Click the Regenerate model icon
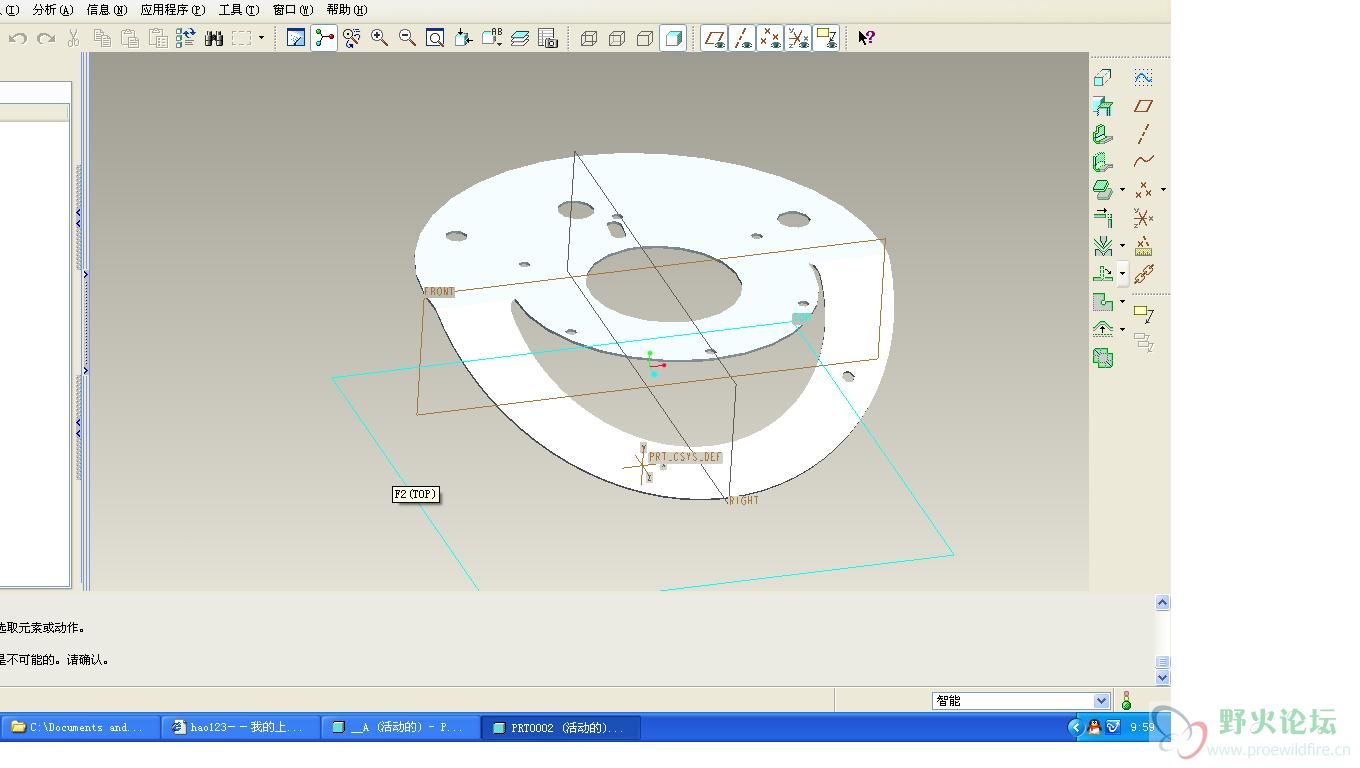 [185, 38]
